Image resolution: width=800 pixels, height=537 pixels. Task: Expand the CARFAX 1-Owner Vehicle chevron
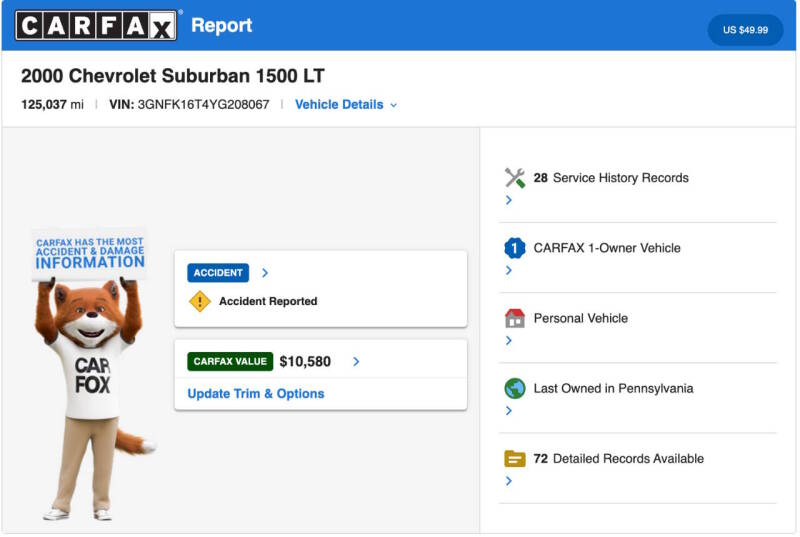508,270
